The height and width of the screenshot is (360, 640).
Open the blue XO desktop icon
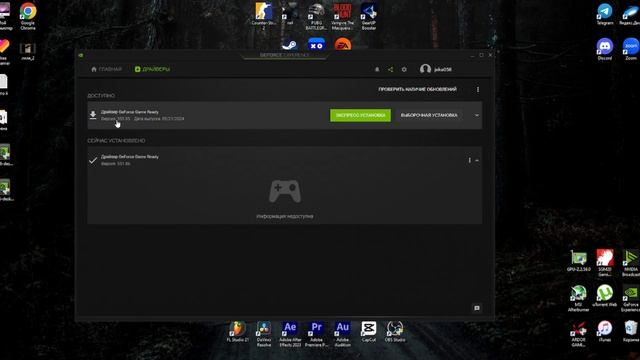[316, 44]
